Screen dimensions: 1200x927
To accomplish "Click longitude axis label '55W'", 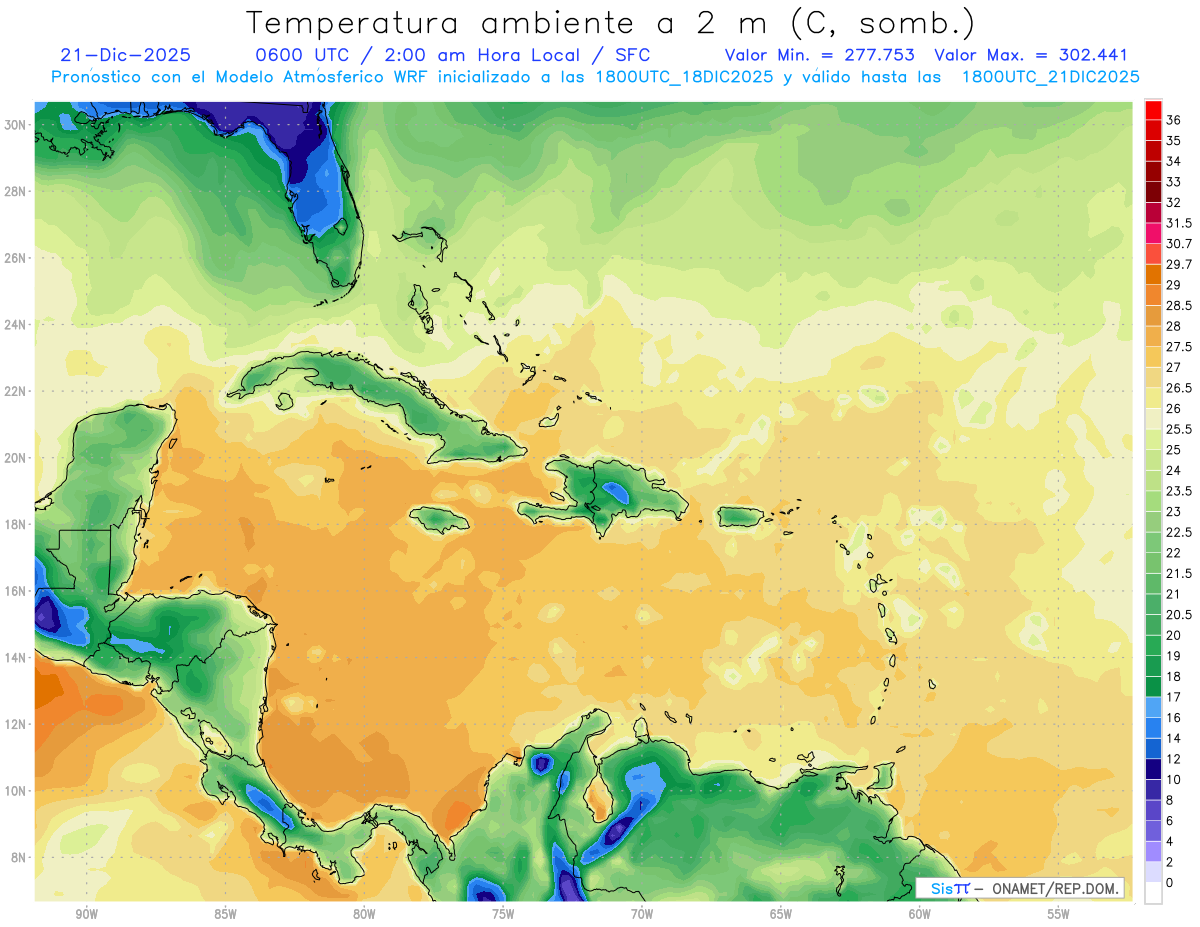I will point(1058,914).
